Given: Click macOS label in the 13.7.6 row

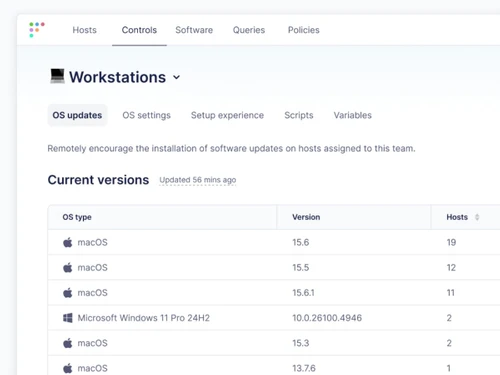Looking at the screenshot, I should [93, 368].
